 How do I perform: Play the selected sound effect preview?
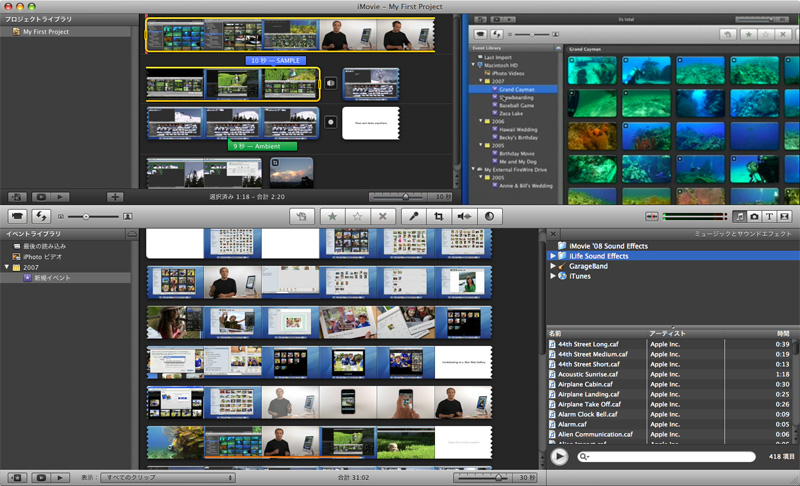click(559, 456)
